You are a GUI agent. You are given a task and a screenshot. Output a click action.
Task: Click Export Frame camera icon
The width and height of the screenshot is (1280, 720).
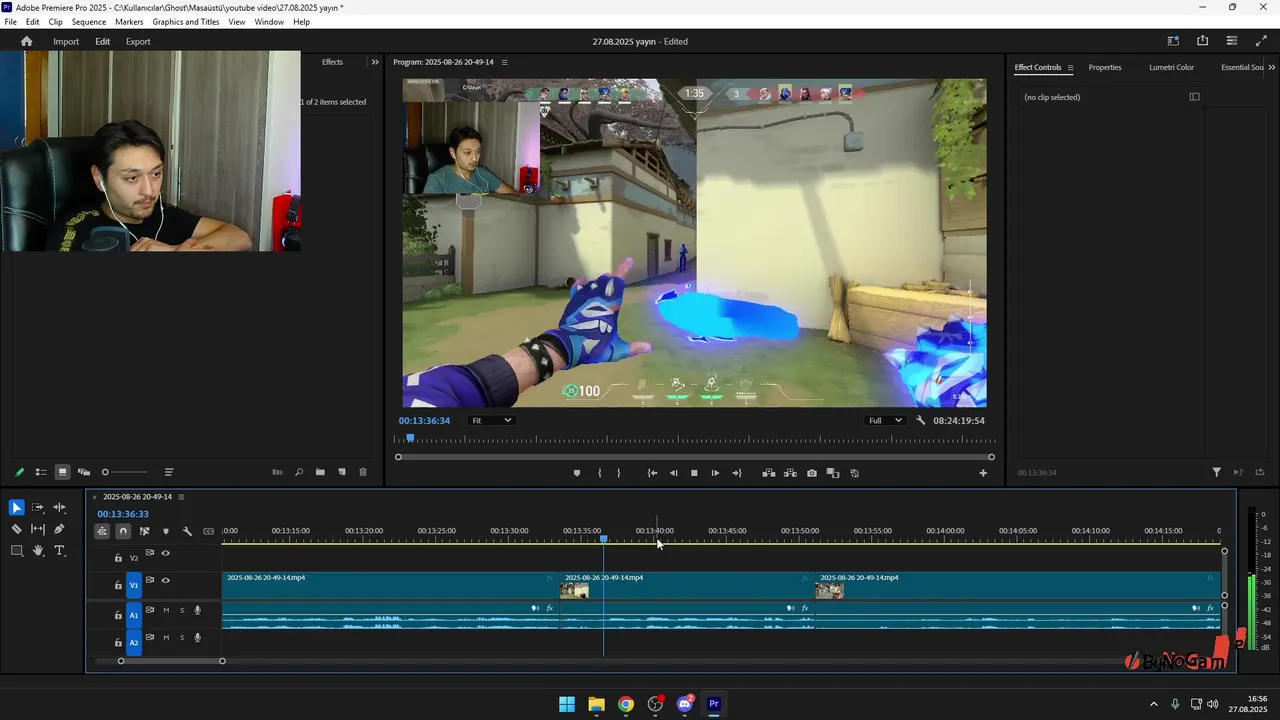tap(811, 473)
